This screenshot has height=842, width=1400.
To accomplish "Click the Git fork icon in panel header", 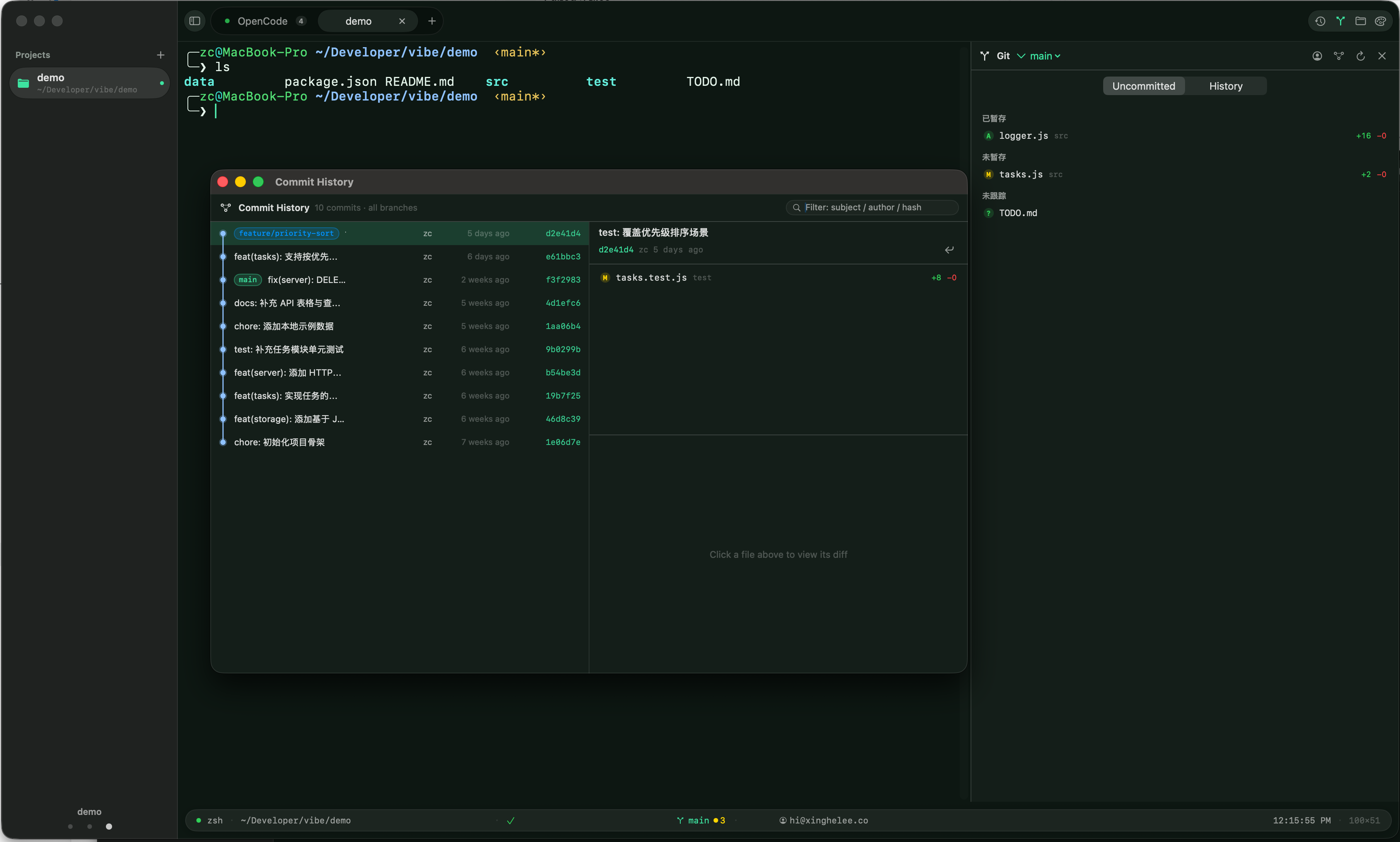I will (985, 56).
